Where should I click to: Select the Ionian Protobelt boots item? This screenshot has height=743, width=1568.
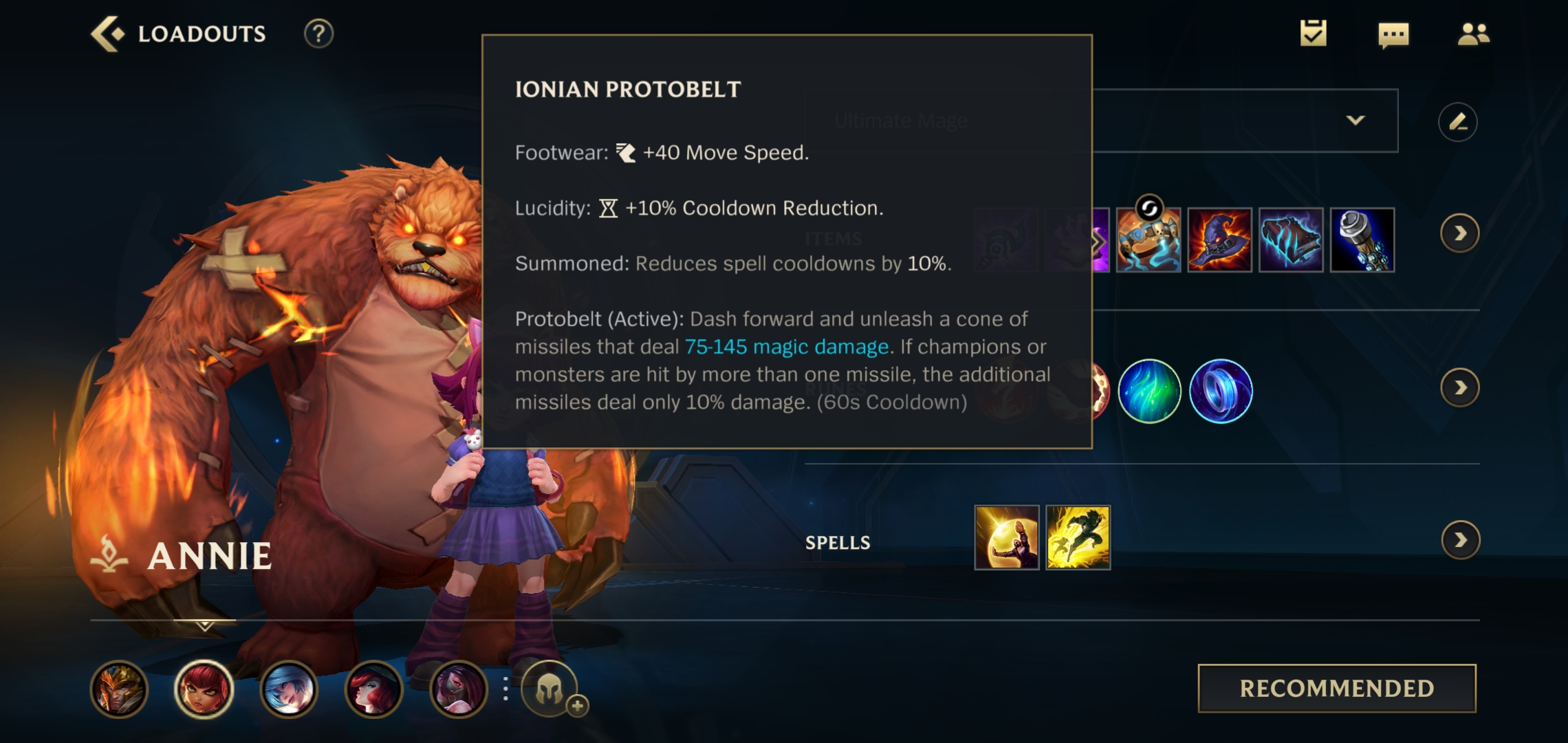[1148, 239]
